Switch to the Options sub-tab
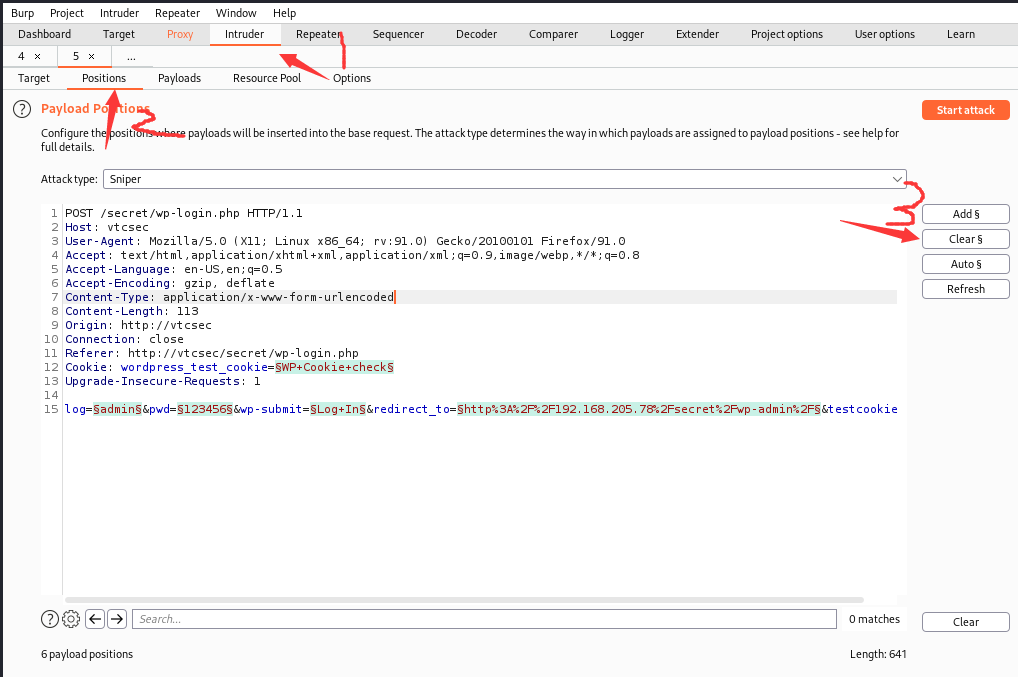This screenshot has width=1018, height=677. click(x=352, y=79)
